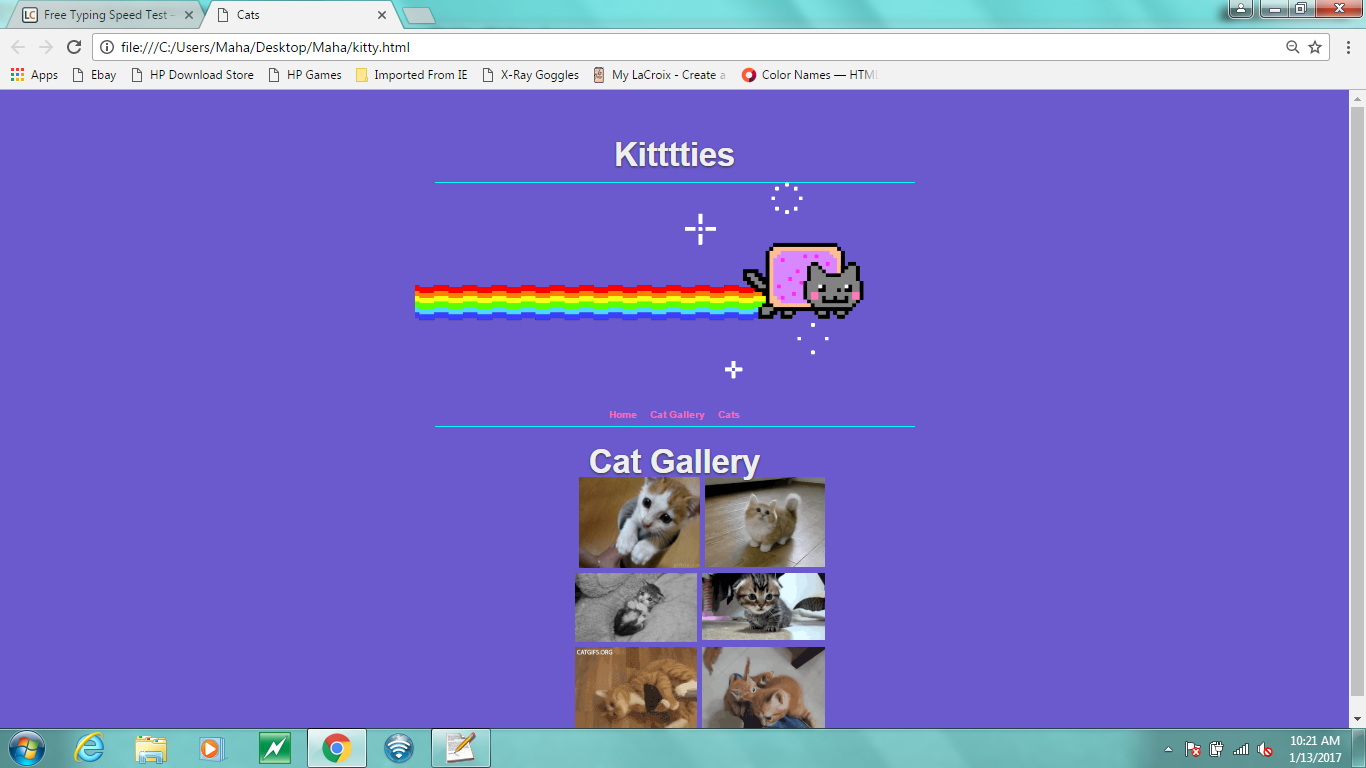The width and height of the screenshot is (1366, 768).
Task: Open the Chrome three-dot menu
Action: [x=1348, y=47]
